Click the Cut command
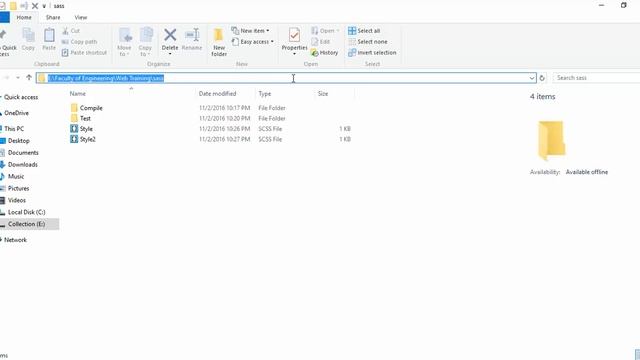The height and width of the screenshot is (360, 640). tap(71, 31)
